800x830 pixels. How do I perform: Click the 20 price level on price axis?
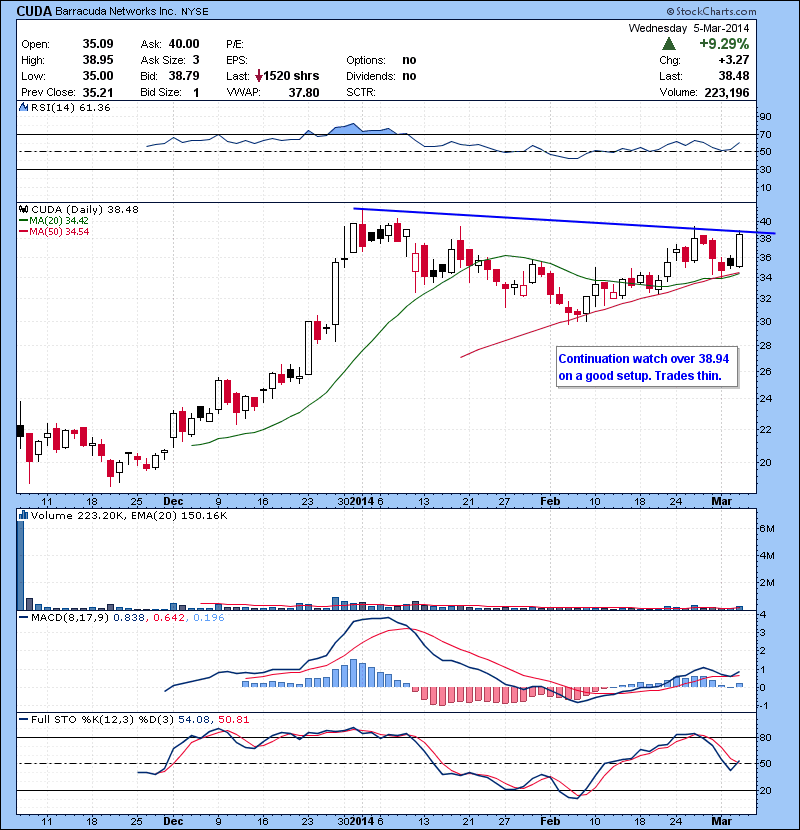[x=765, y=463]
